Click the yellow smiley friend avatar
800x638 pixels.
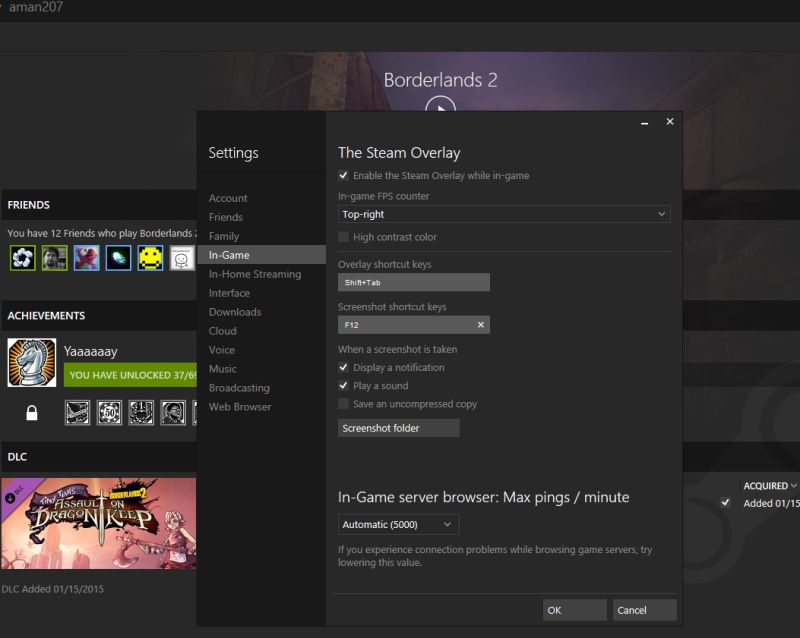click(151, 258)
